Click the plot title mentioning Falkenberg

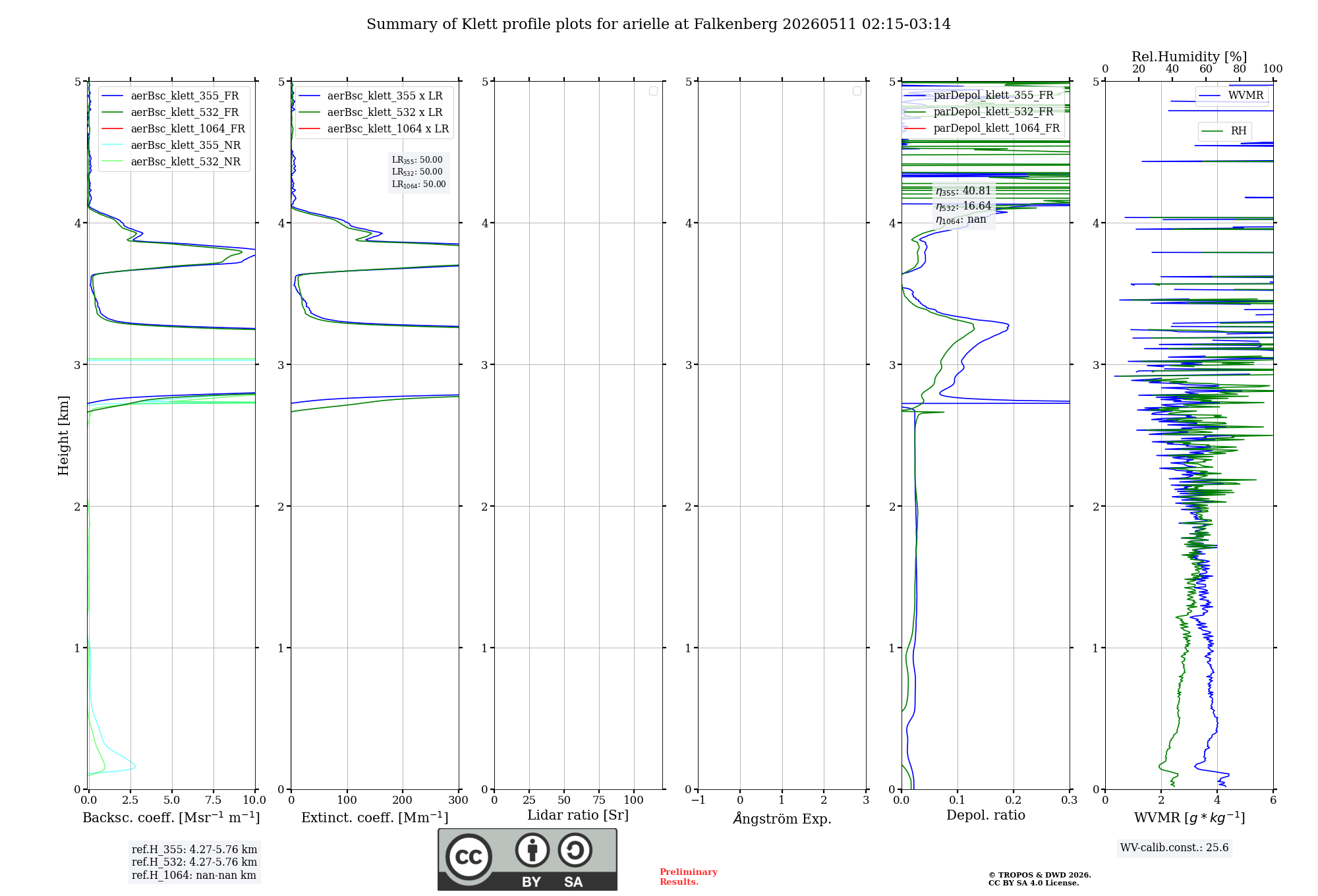pyautogui.click(x=658, y=24)
